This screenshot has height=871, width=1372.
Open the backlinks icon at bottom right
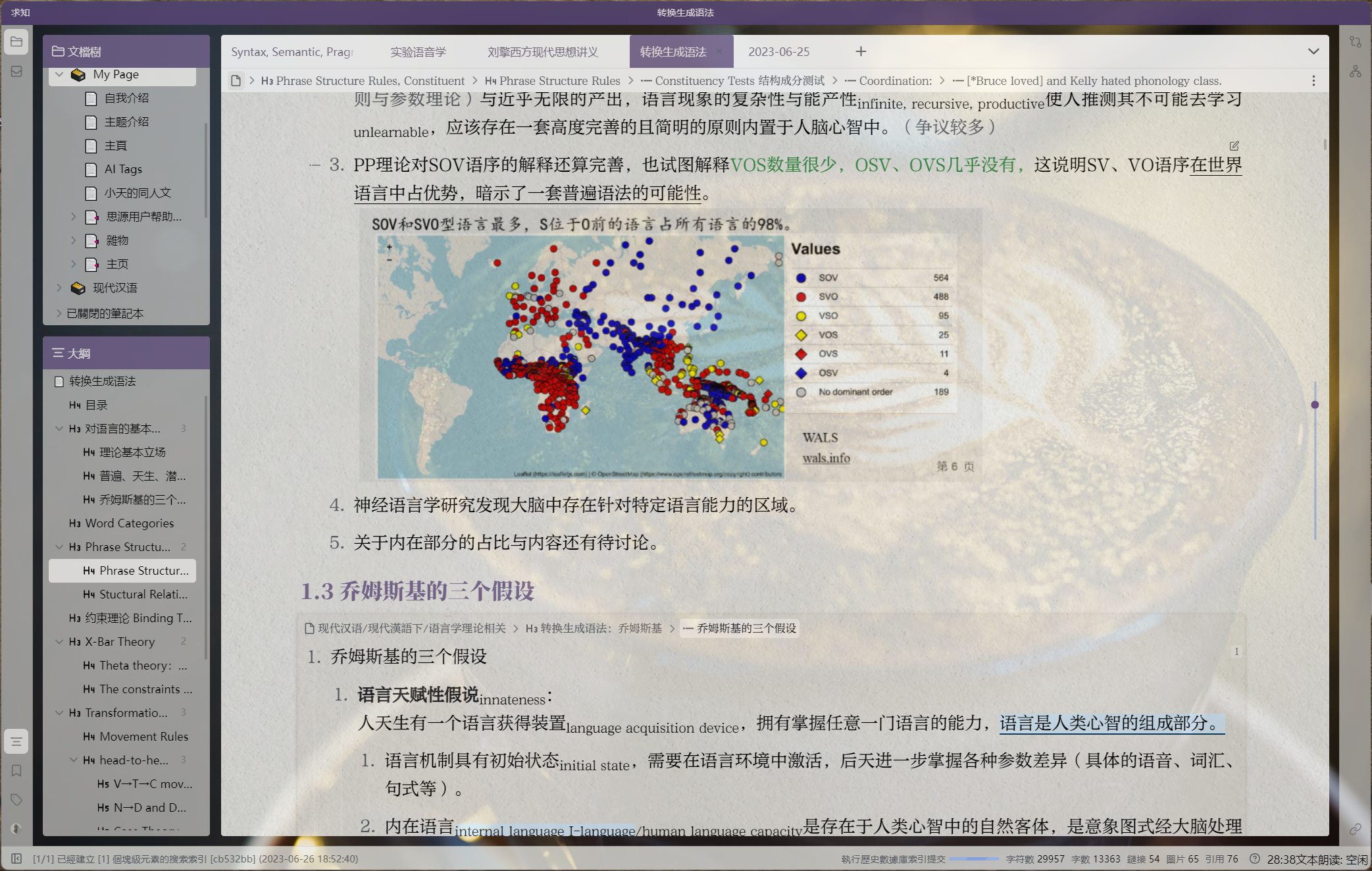(x=1355, y=829)
